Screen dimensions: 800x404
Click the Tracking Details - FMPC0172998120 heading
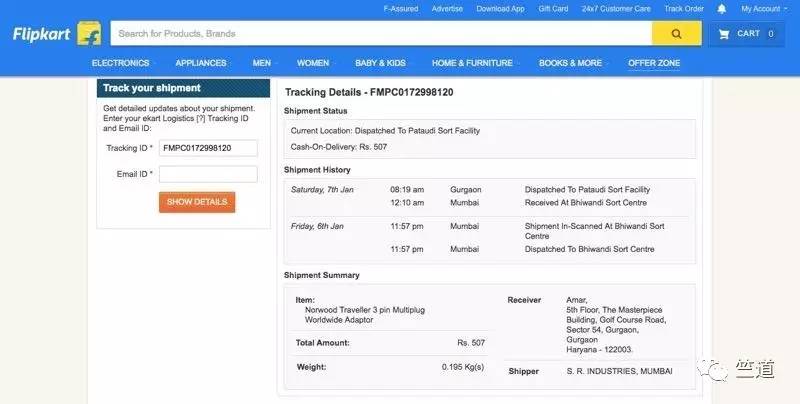point(369,92)
